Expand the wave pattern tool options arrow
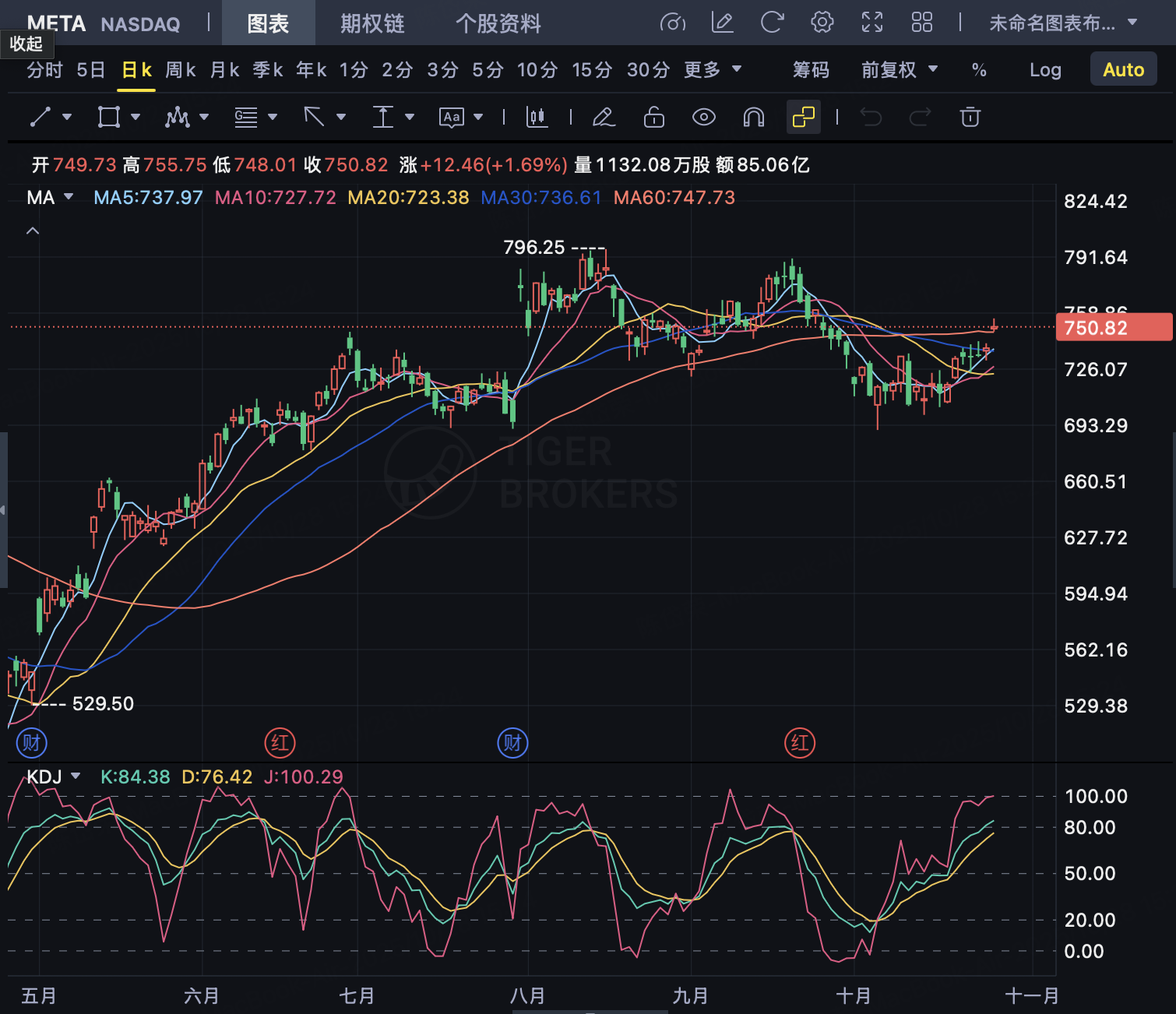Viewport: 1176px width, 1014px height. click(x=204, y=117)
